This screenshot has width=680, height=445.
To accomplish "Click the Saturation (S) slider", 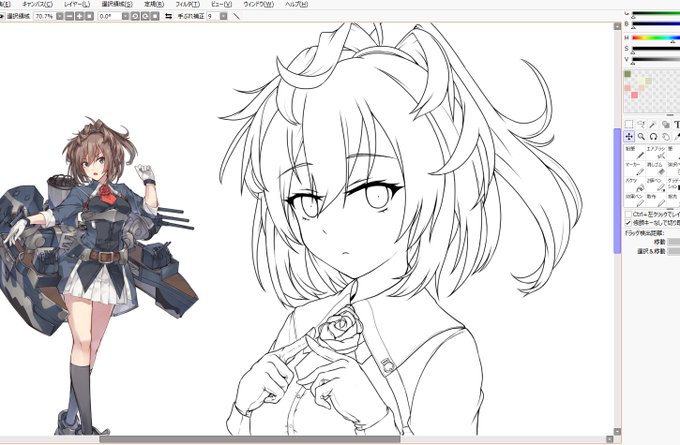I will click(x=656, y=49).
